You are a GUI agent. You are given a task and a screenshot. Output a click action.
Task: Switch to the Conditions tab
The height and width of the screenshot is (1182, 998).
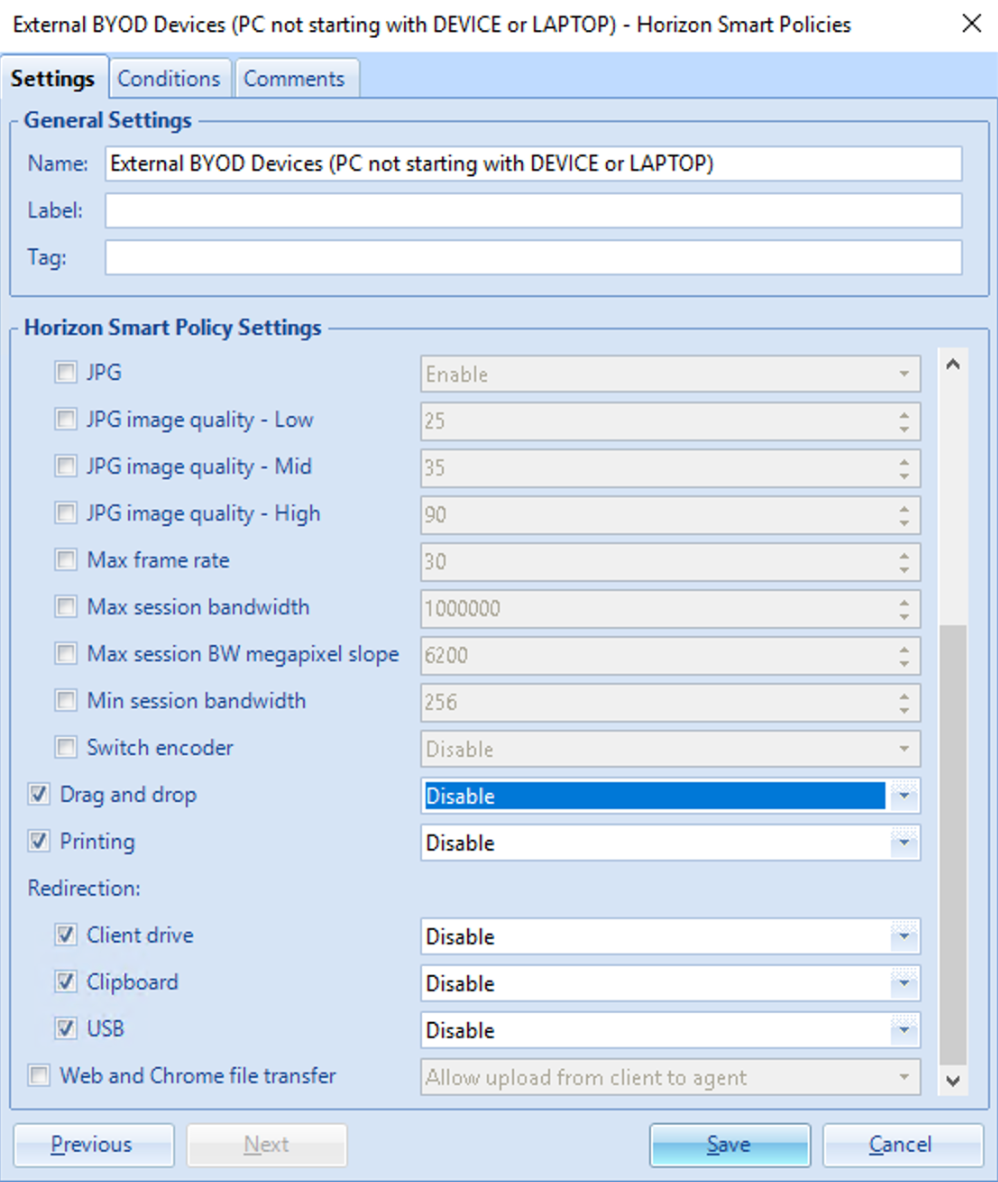(x=169, y=79)
